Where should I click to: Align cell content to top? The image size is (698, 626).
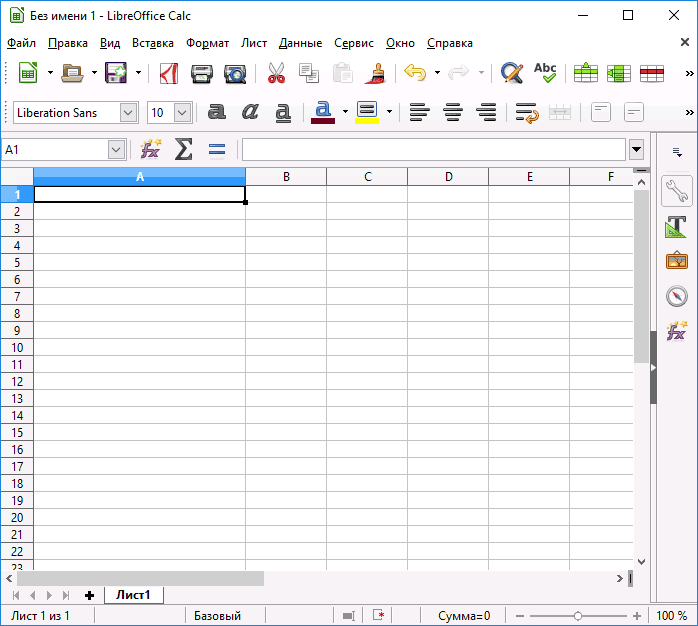(601, 112)
